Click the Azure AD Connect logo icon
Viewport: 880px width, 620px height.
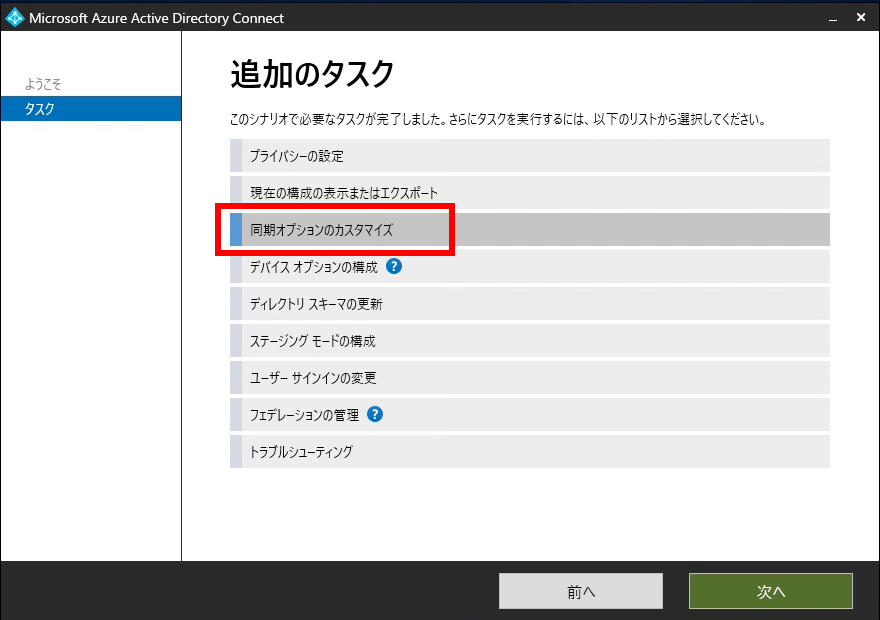tap(14, 17)
